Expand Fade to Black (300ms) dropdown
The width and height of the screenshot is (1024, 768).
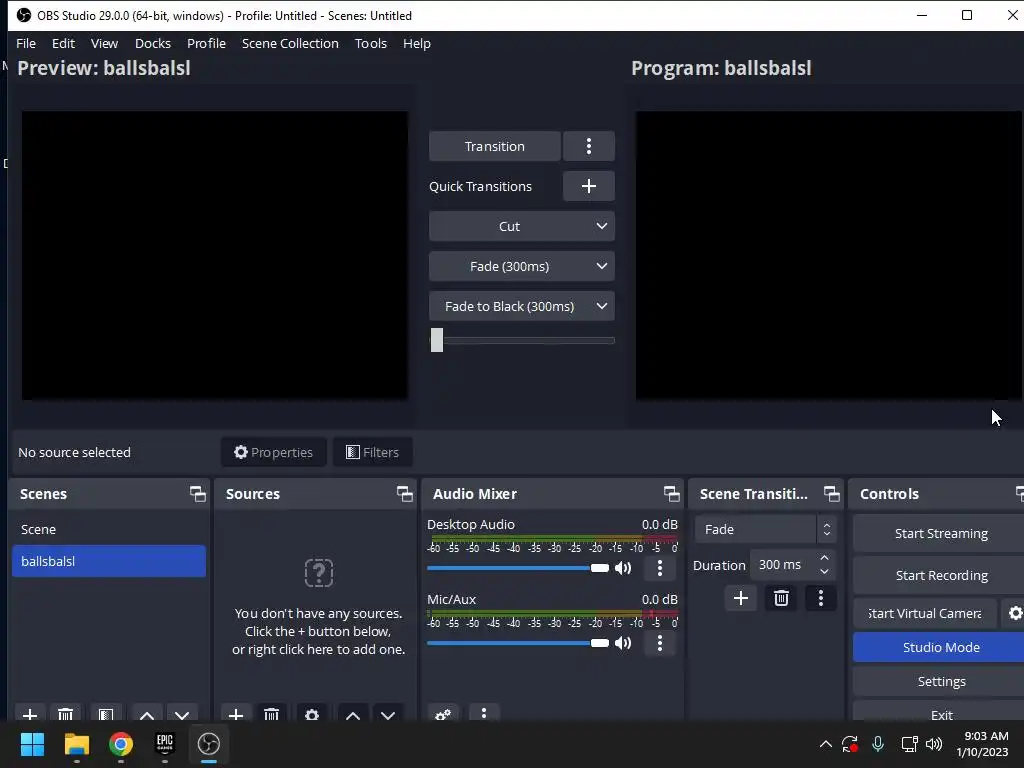(601, 306)
